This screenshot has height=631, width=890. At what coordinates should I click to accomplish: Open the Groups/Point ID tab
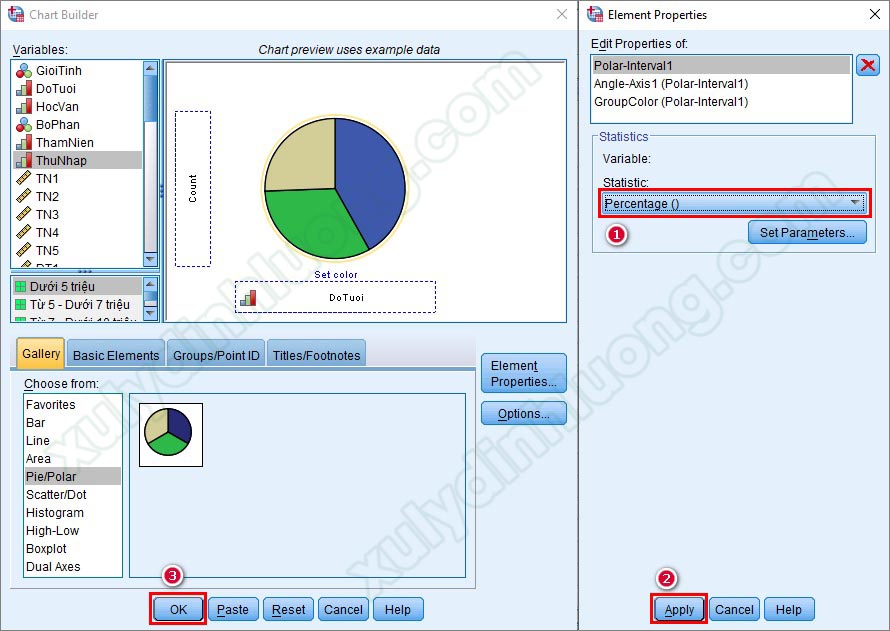coord(215,355)
